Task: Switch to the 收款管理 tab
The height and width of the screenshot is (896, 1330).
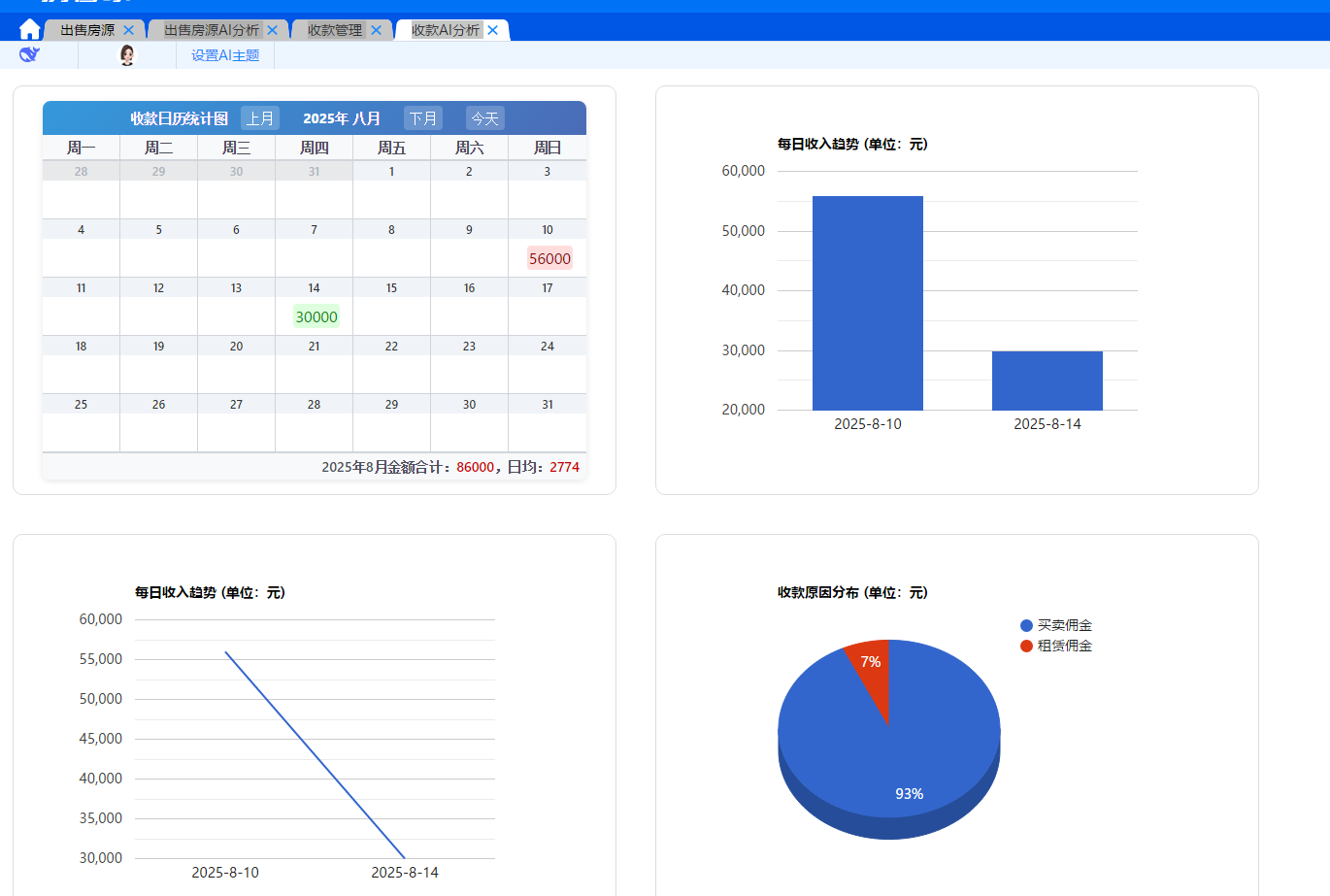Action: tap(334, 30)
